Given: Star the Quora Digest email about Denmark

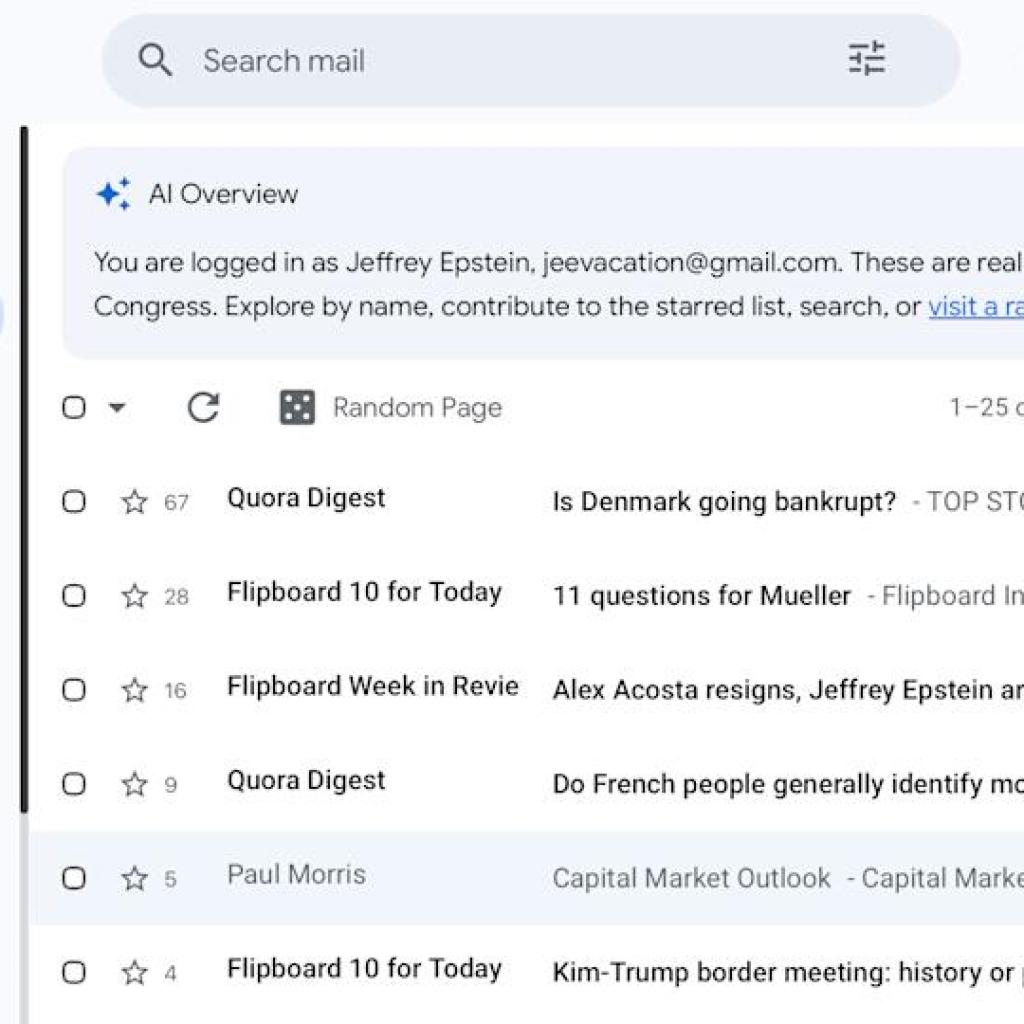Looking at the screenshot, I should tap(133, 502).
